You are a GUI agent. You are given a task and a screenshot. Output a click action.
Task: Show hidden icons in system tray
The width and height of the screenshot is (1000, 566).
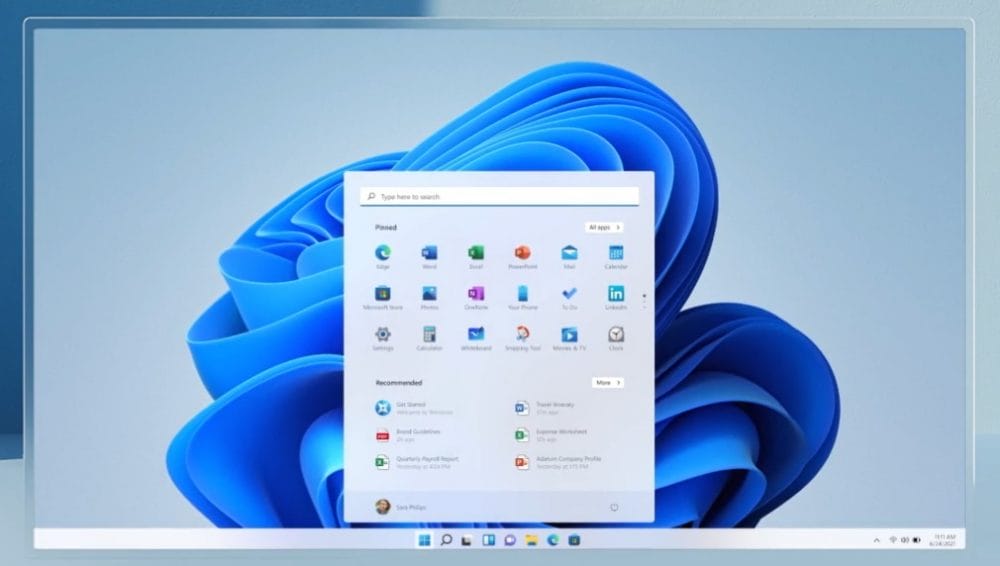pos(876,540)
